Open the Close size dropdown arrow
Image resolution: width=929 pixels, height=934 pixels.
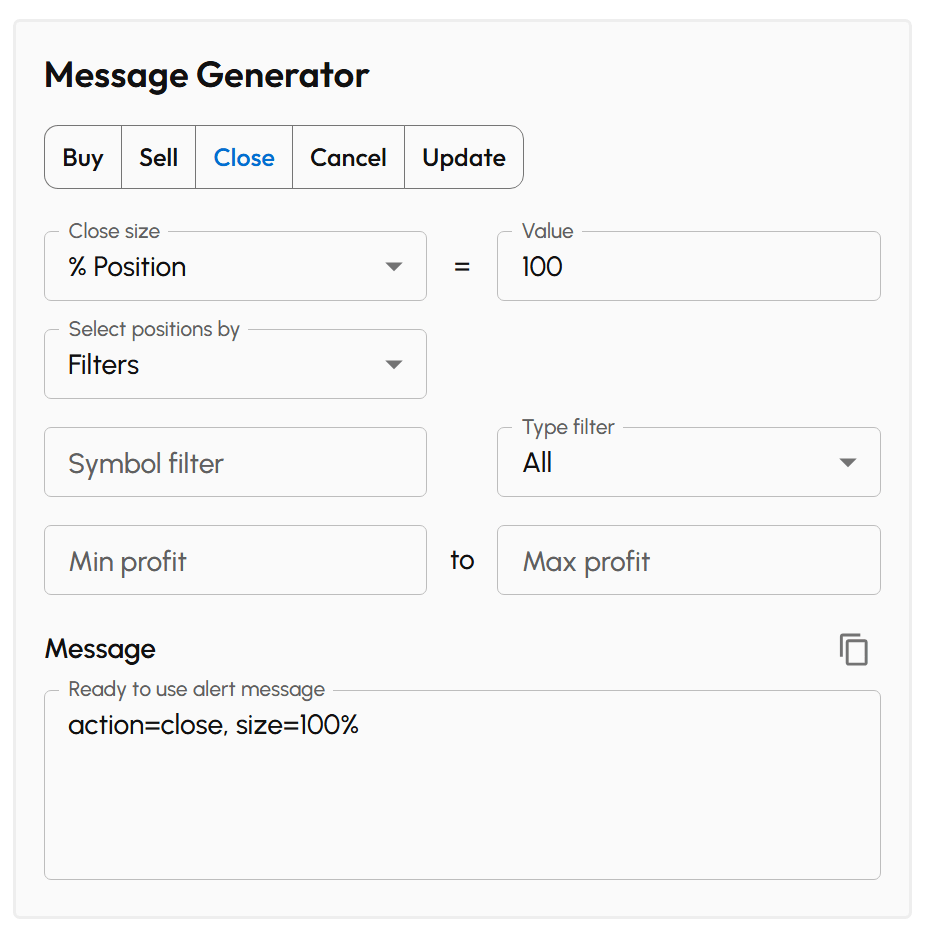[394, 266]
